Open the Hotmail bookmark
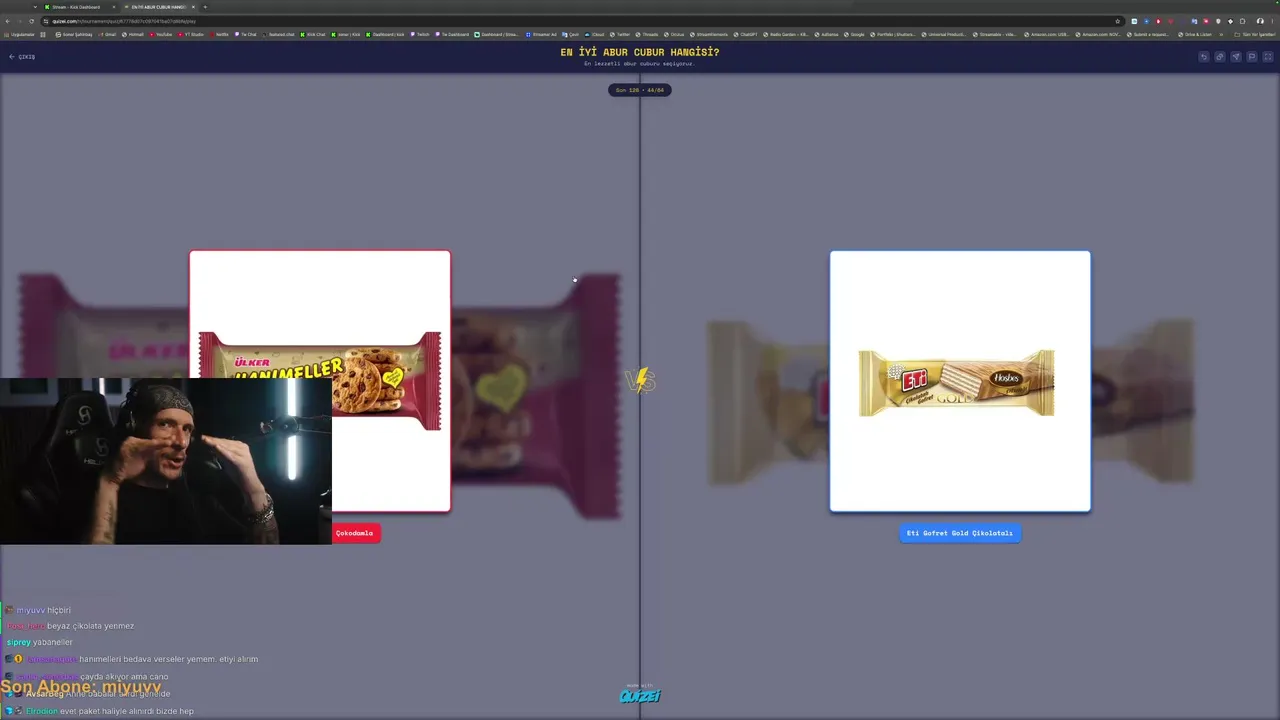The image size is (1280, 720). [x=133, y=34]
